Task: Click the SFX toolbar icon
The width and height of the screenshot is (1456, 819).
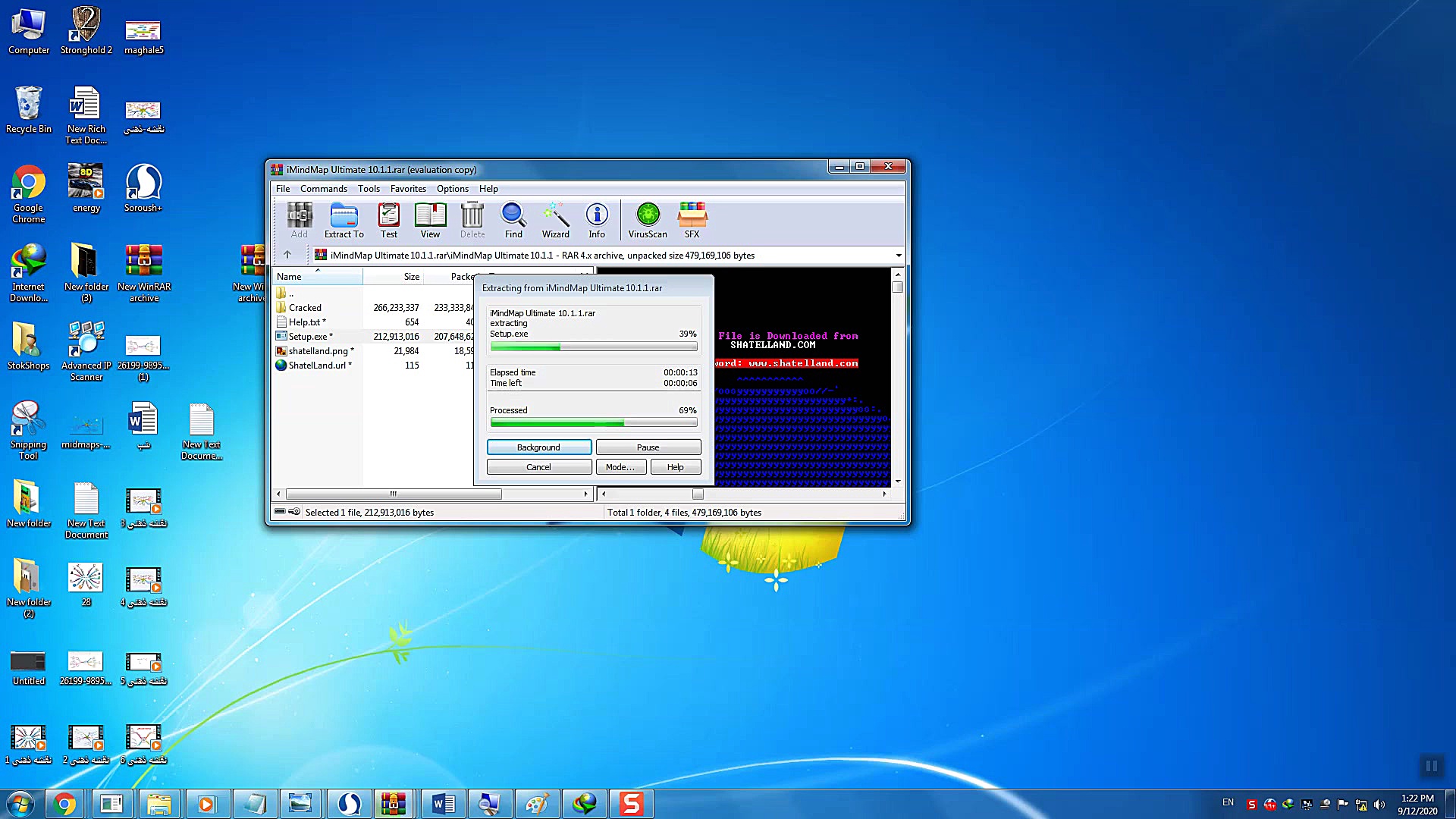Action: 692,221
